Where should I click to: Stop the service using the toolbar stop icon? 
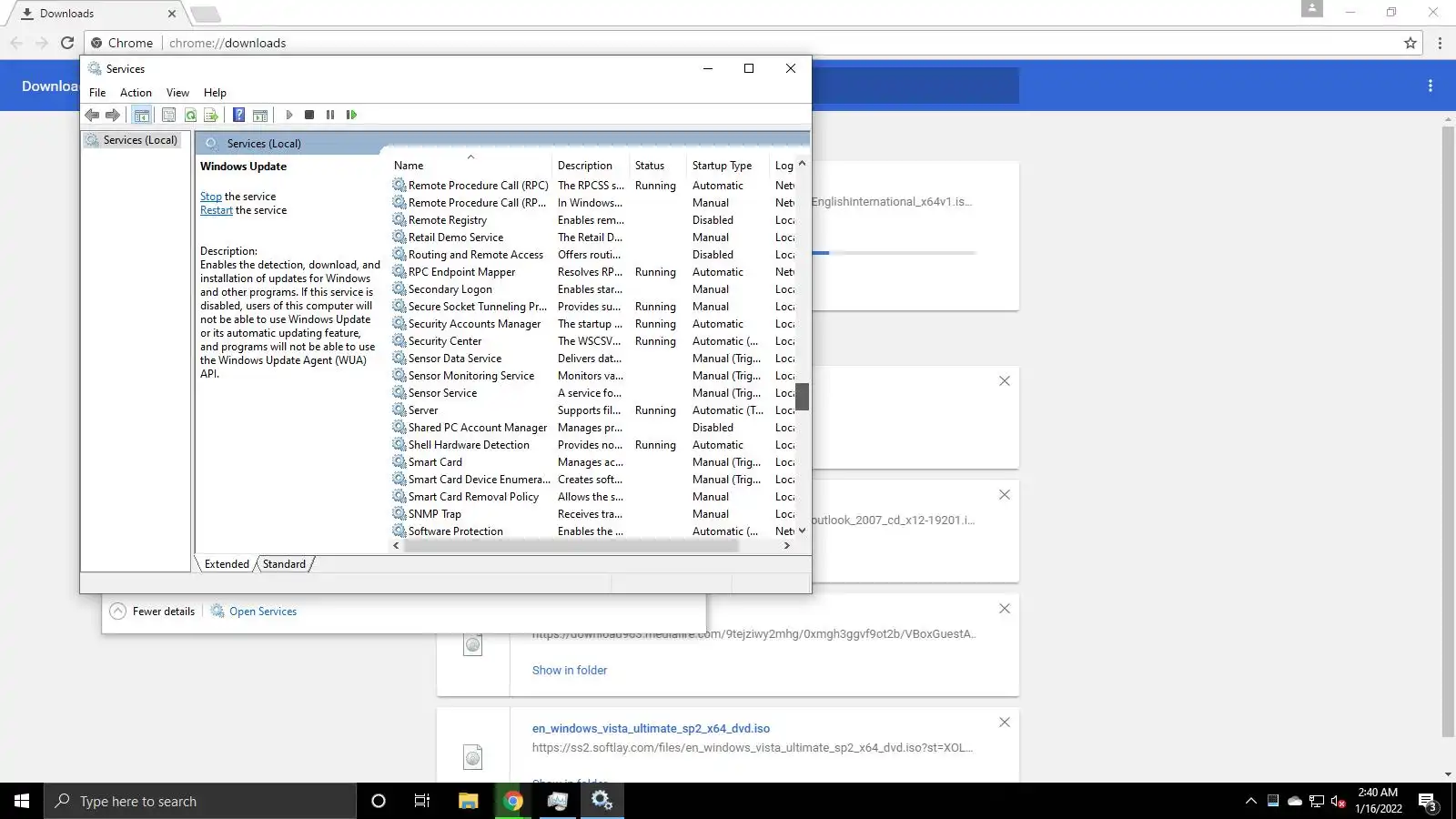tap(309, 115)
